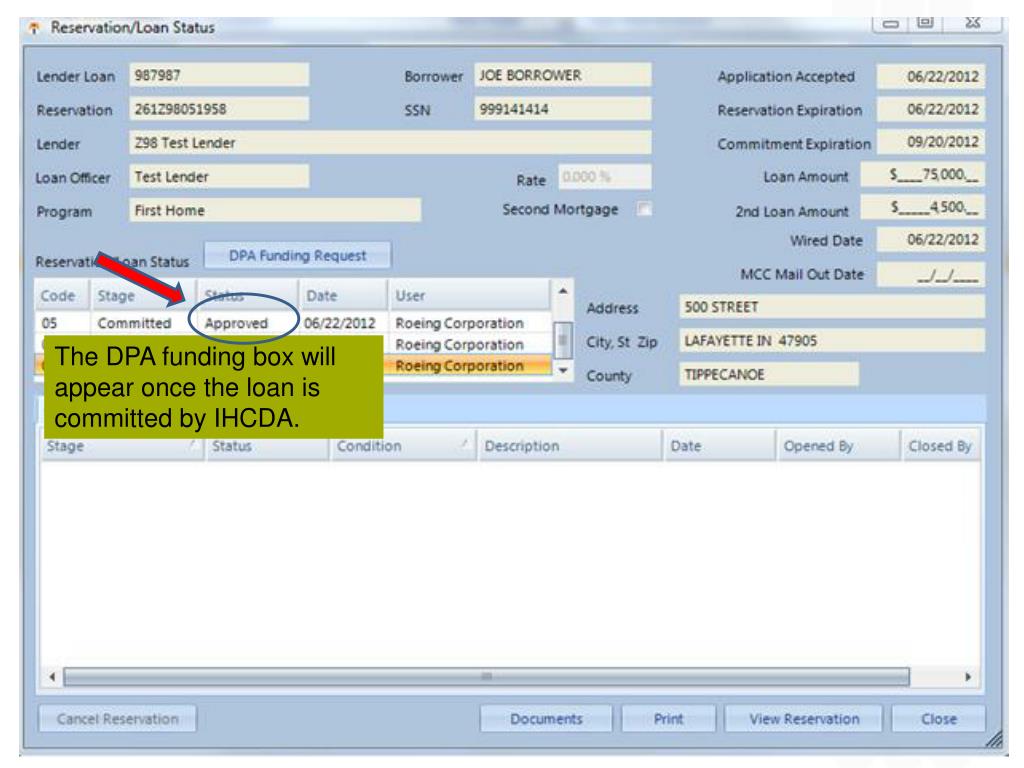Click the Application Accepted date field
1024x768 pixels.
click(x=931, y=76)
